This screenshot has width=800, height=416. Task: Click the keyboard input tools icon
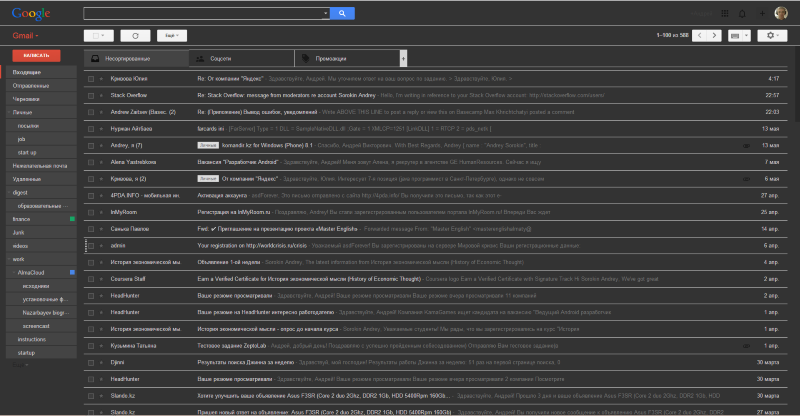point(735,36)
